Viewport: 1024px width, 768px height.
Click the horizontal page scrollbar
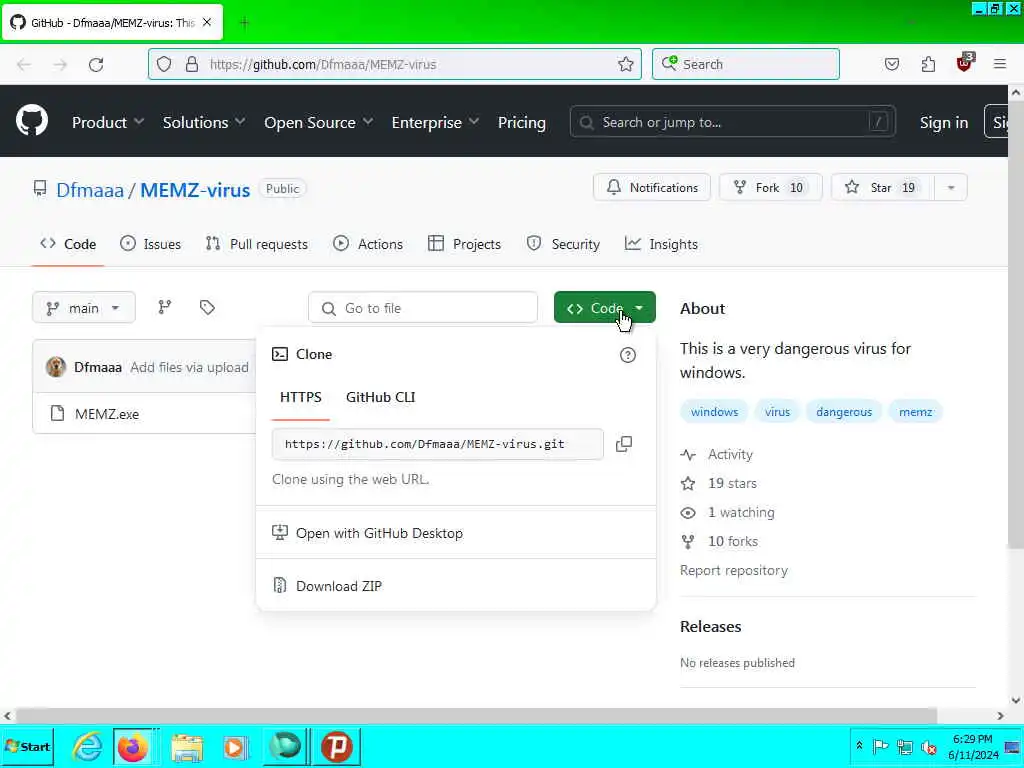476,715
